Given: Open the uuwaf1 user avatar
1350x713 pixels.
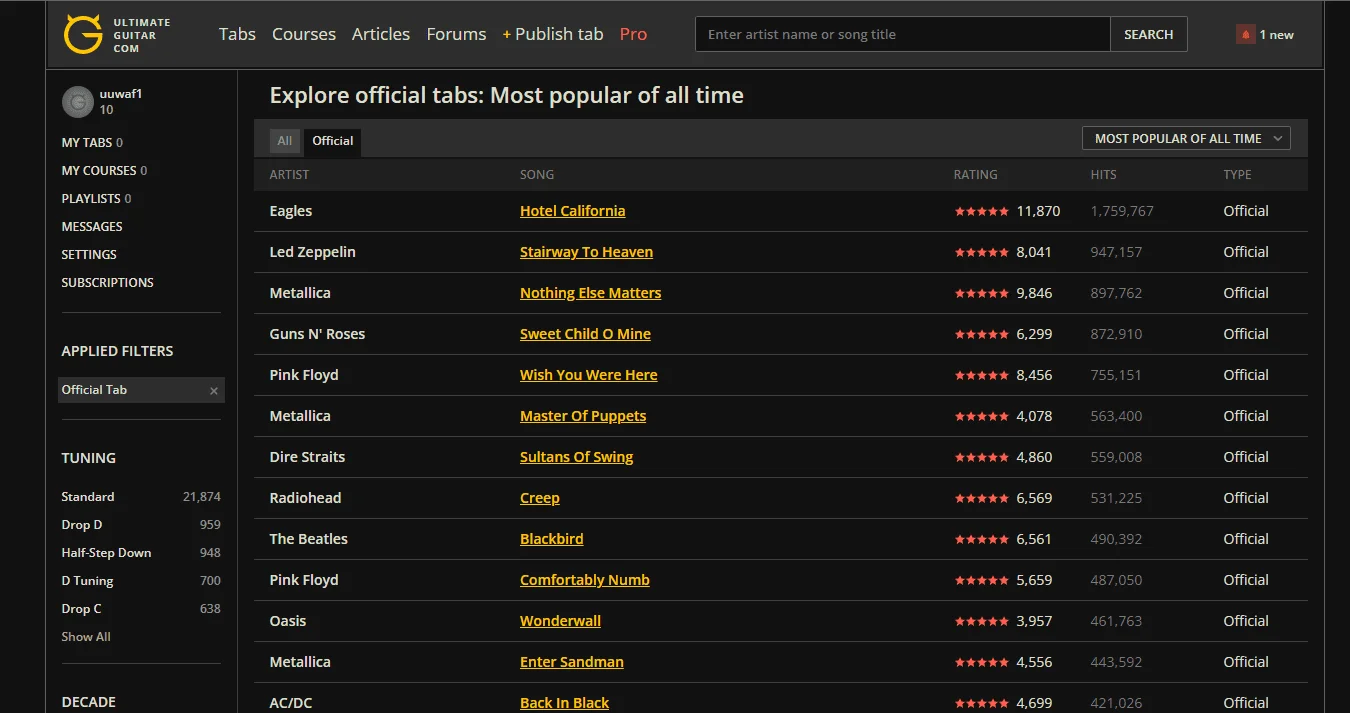Looking at the screenshot, I should 78,102.
